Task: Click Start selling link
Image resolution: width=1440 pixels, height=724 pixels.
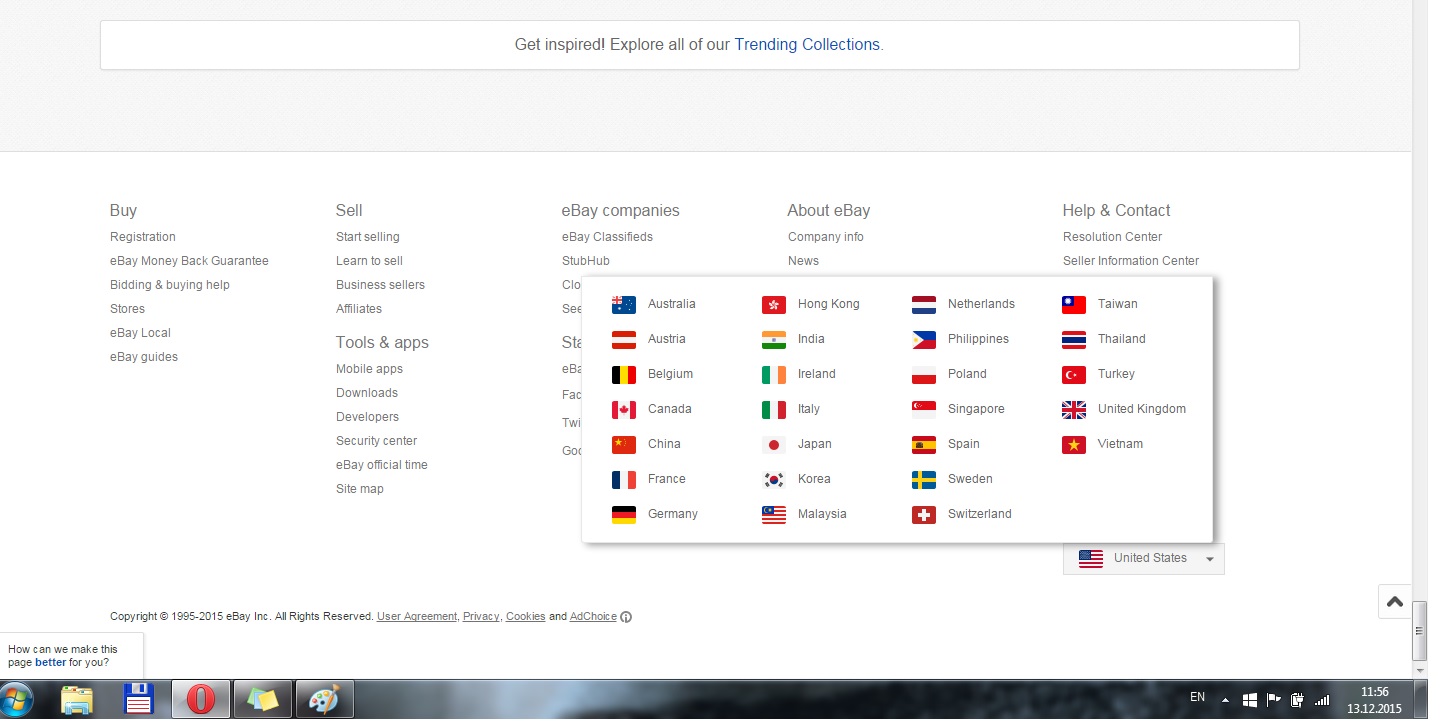Action: pyautogui.click(x=367, y=237)
